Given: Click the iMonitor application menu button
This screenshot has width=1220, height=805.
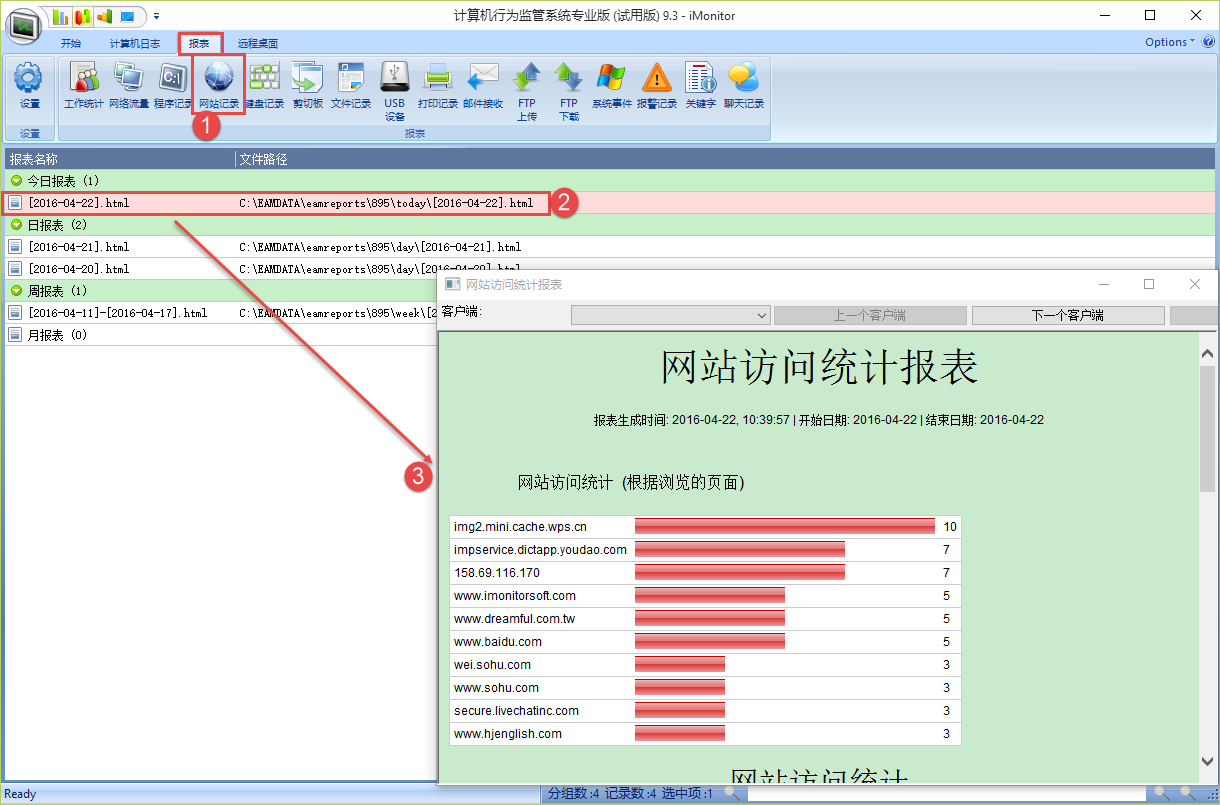Looking at the screenshot, I should coord(23,24).
